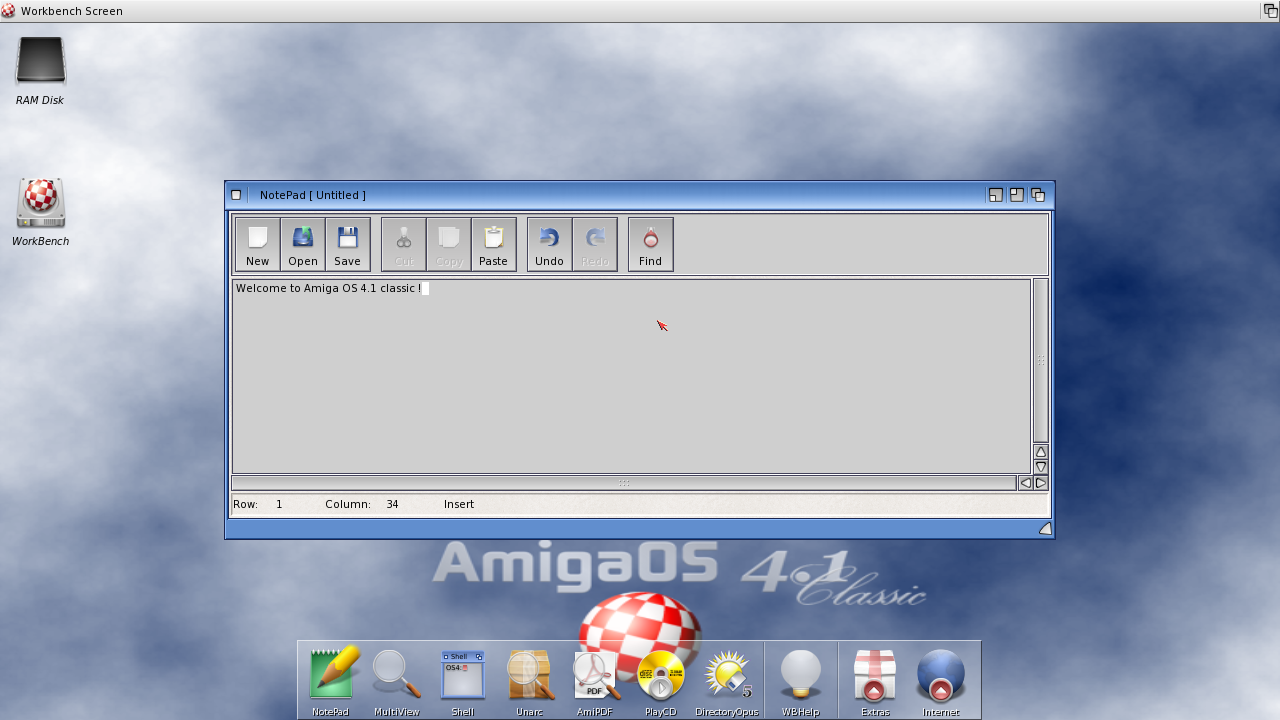The height and width of the screenshot is (720, 1280).
Task: Click the New document toolbar button
Action: point(258,244)
